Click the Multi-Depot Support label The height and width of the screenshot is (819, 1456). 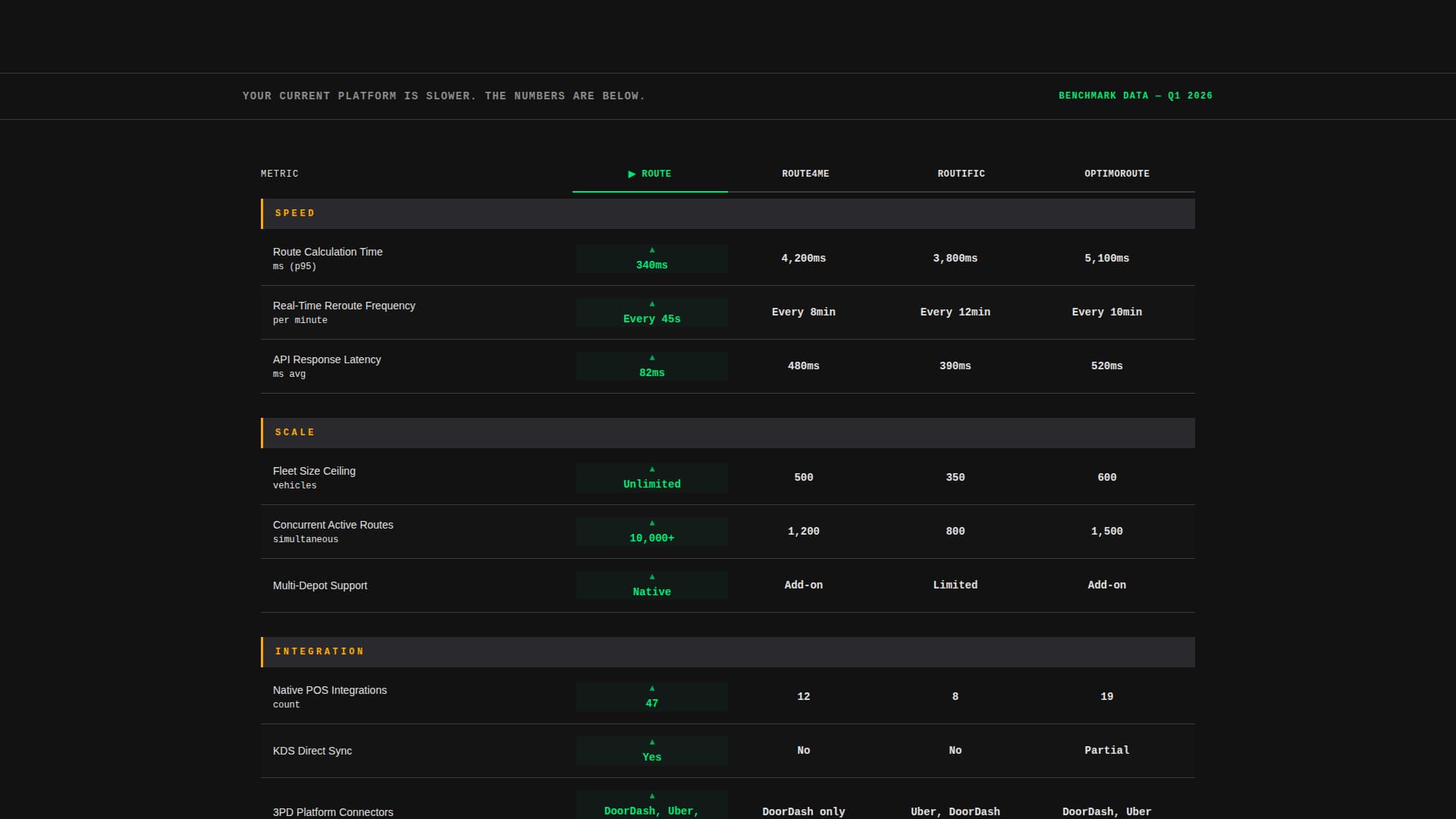[320, 585]
